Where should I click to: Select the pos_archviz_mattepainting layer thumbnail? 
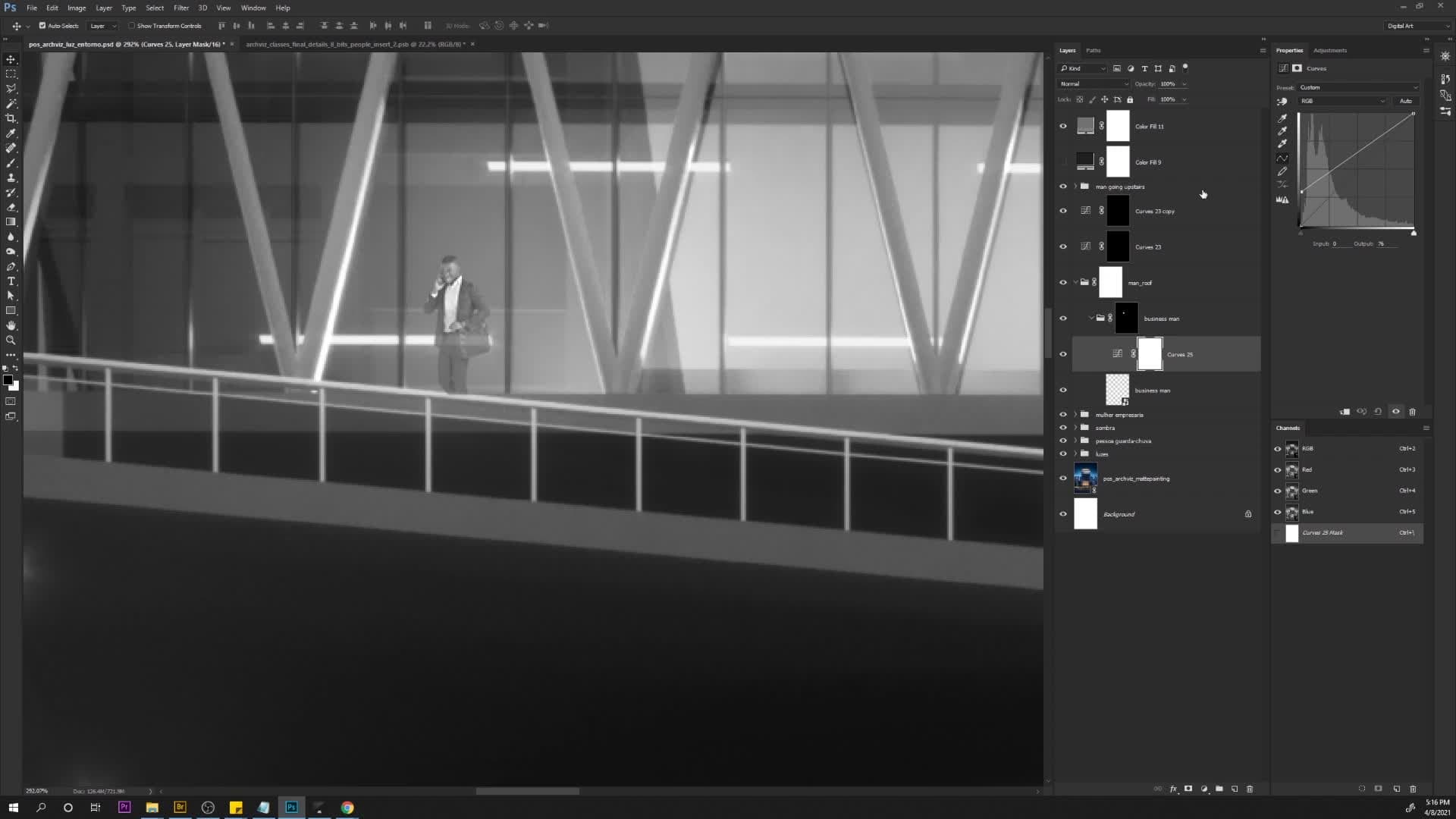tap(1085, 479)
